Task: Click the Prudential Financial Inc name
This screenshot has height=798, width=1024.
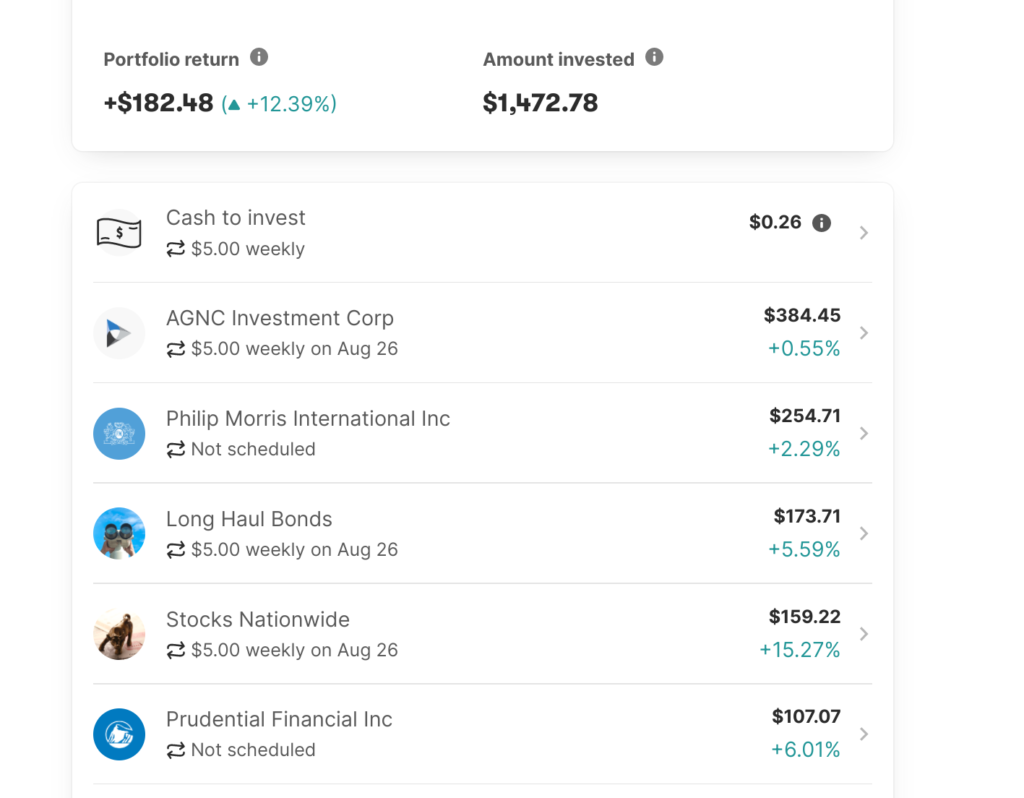Action: 279,719
